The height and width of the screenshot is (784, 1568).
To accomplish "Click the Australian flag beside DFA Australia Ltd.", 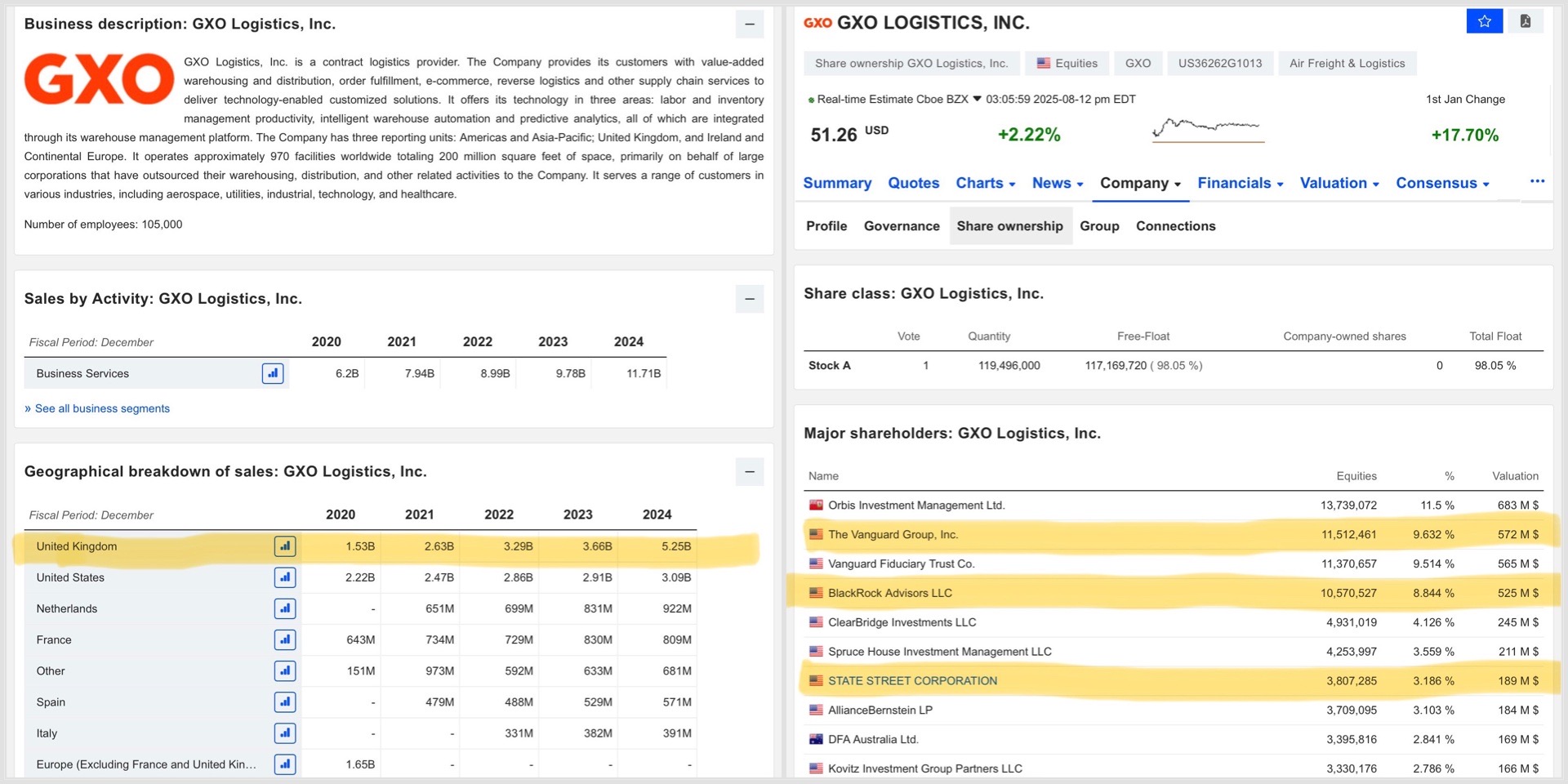I will [816, 739].
